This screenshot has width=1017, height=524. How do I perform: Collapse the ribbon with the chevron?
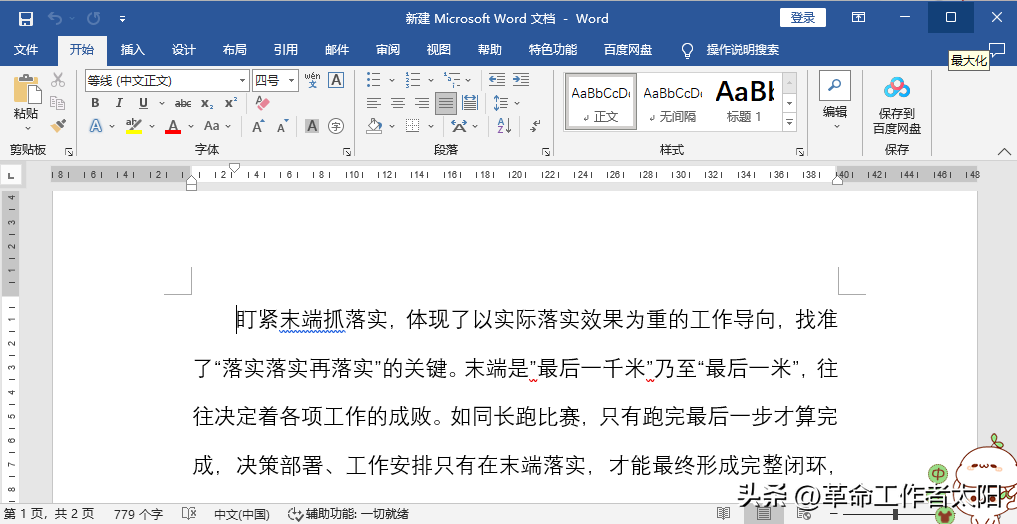(x=1004, y=152)
